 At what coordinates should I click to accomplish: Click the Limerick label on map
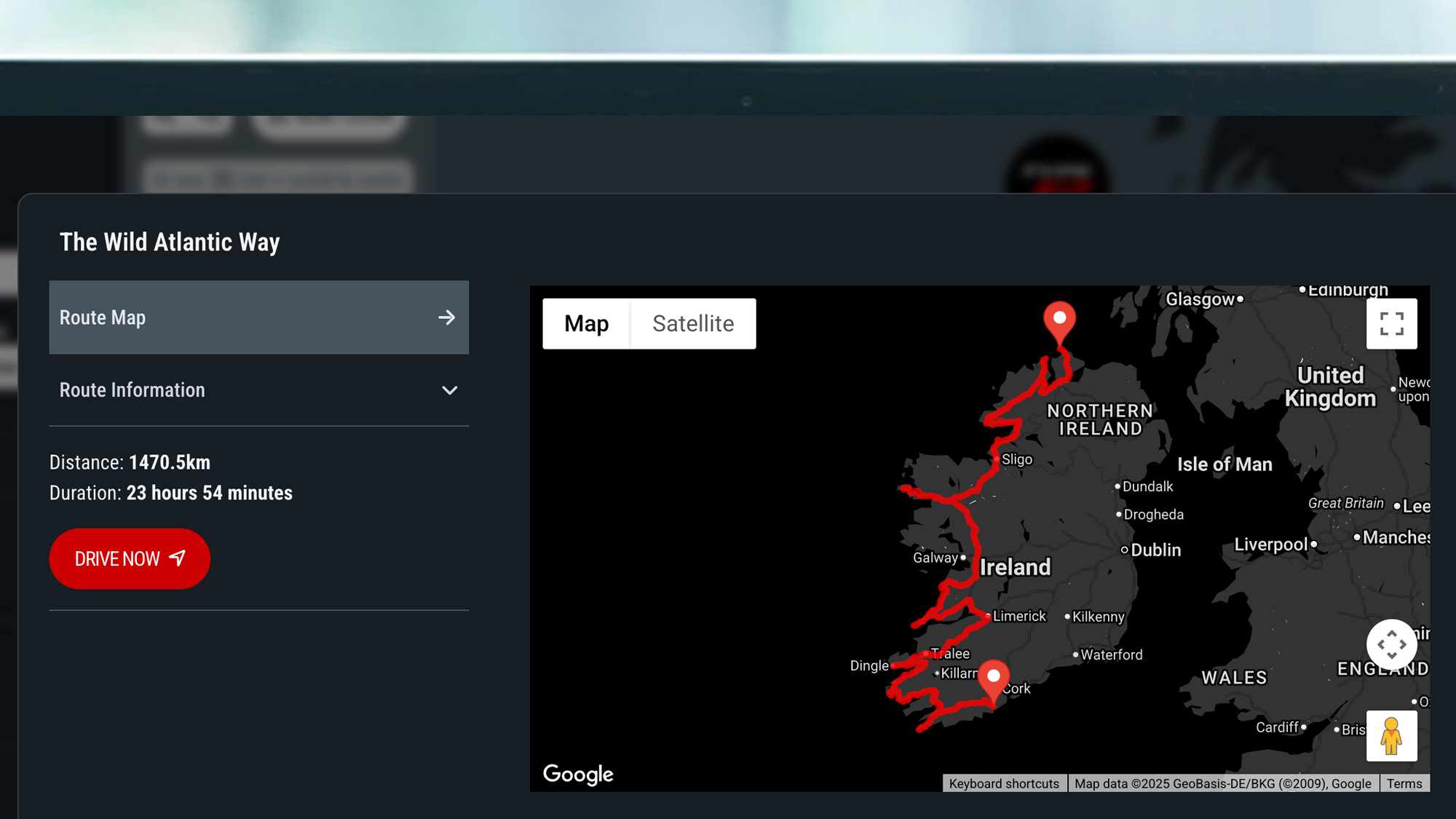click(1018, 616)
